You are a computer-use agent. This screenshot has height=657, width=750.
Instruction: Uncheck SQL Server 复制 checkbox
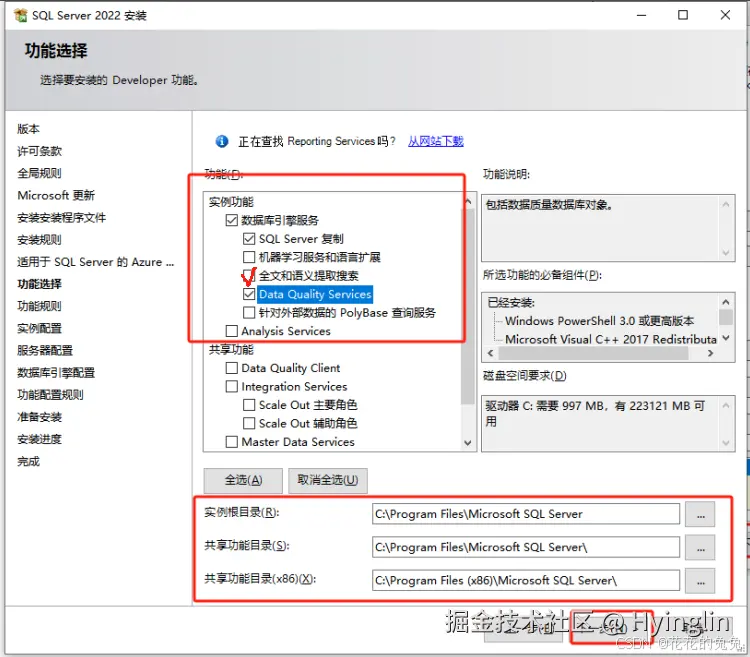[x=249, y=239]
